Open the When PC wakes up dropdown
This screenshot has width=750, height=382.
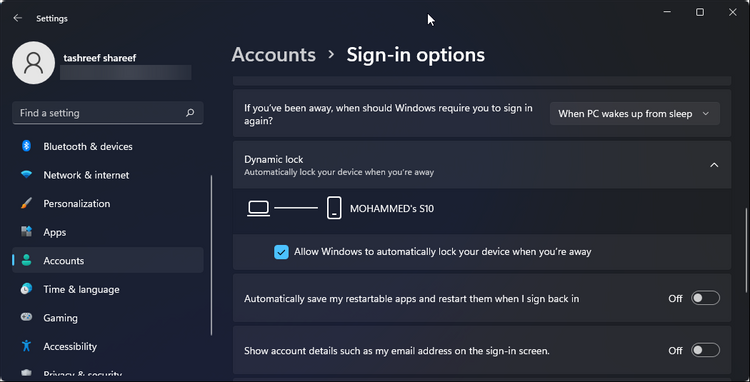tap(635, 114)
